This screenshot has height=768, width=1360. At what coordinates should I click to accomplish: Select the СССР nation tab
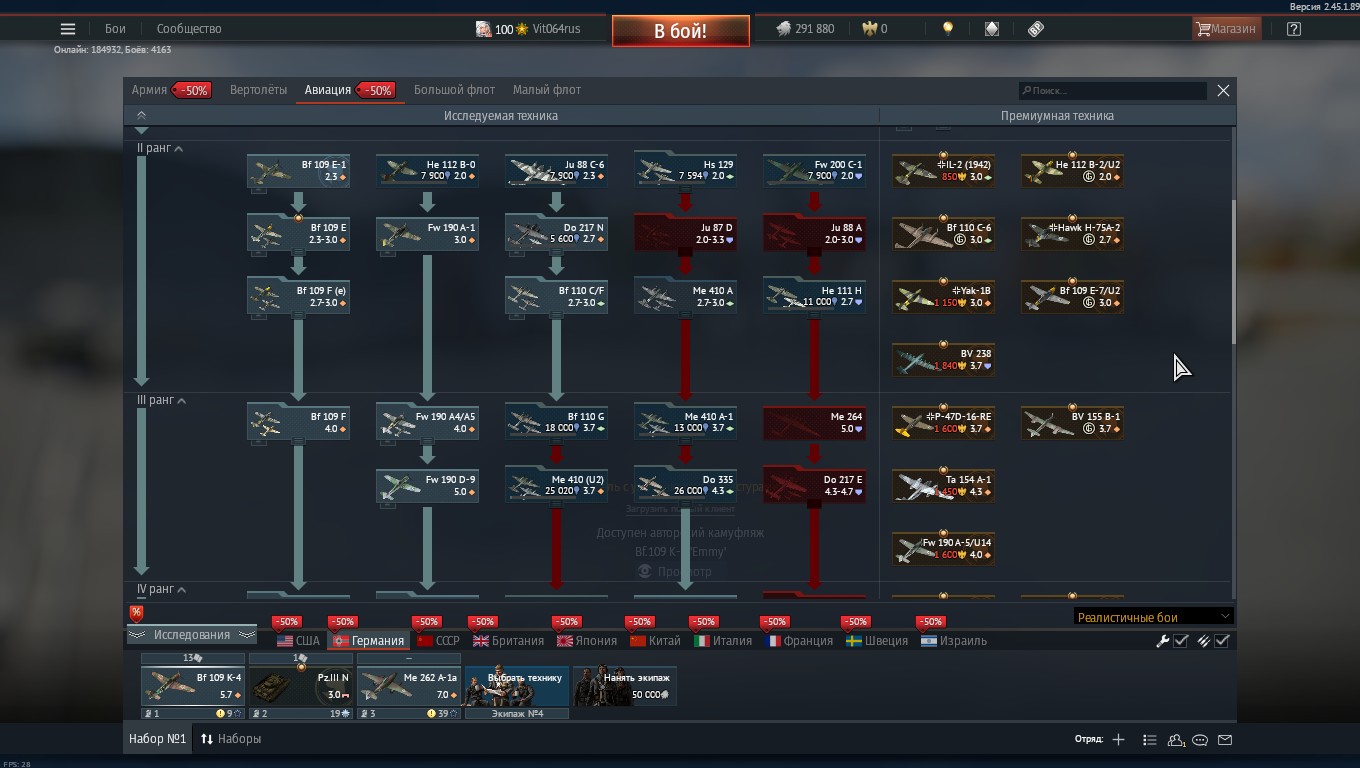(438, 641)
